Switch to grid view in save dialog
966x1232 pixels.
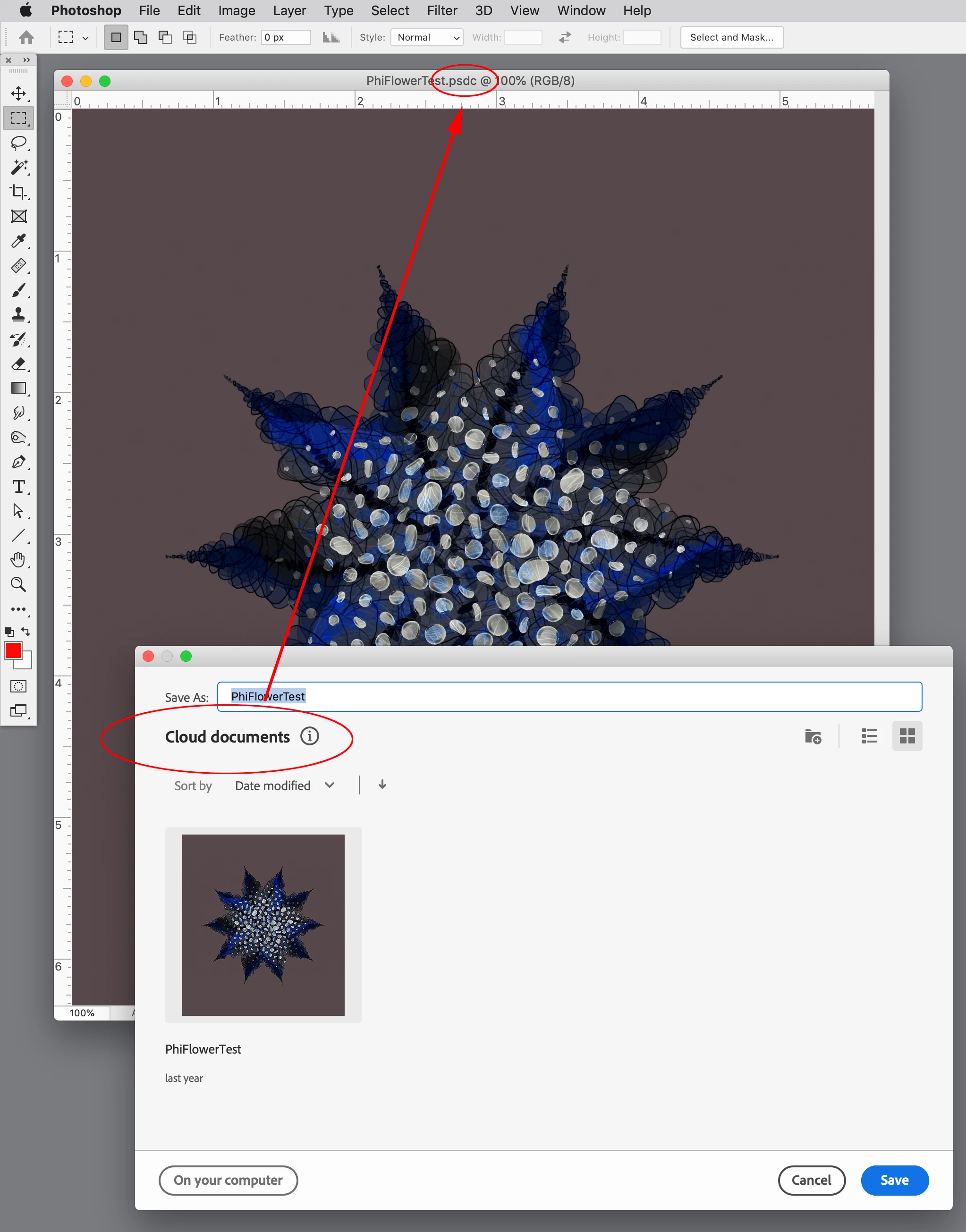click(907, 736)
